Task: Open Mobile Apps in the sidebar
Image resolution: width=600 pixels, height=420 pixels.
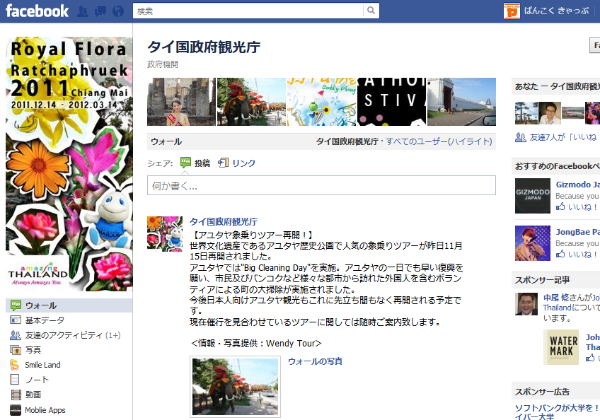Action: (45, 410)
